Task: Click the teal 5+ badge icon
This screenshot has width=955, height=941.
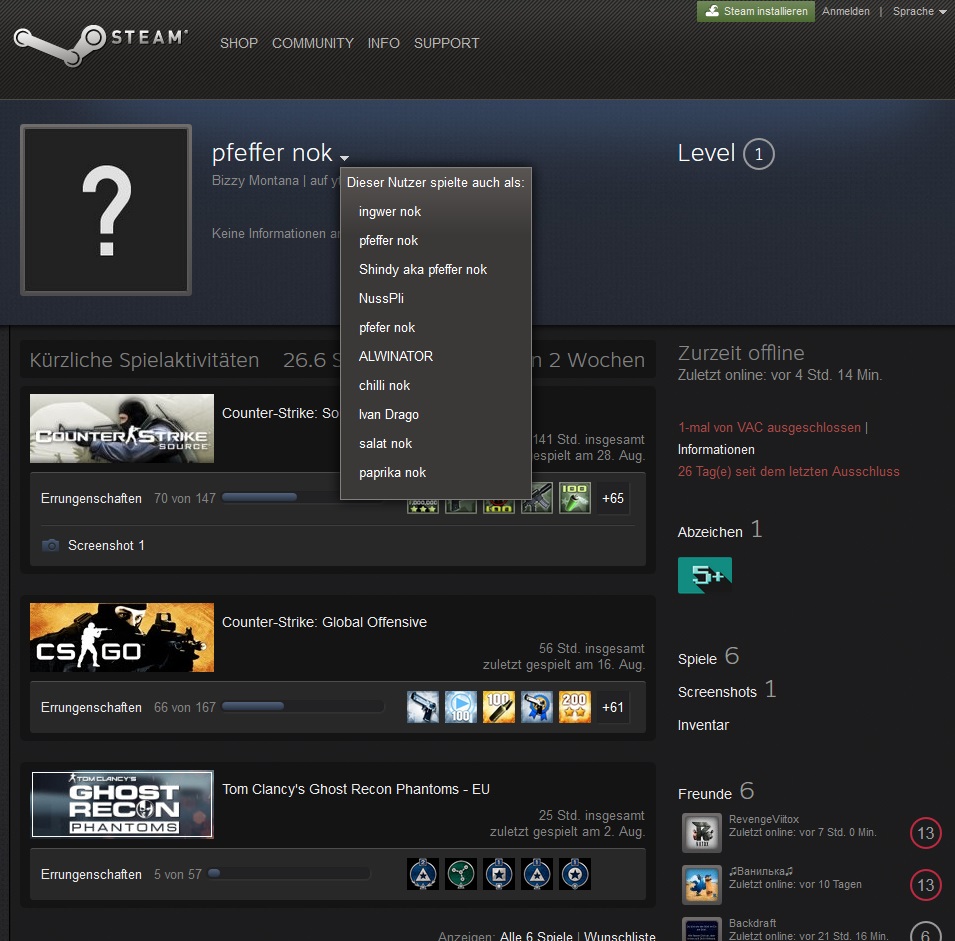Action: click(705, 575)
